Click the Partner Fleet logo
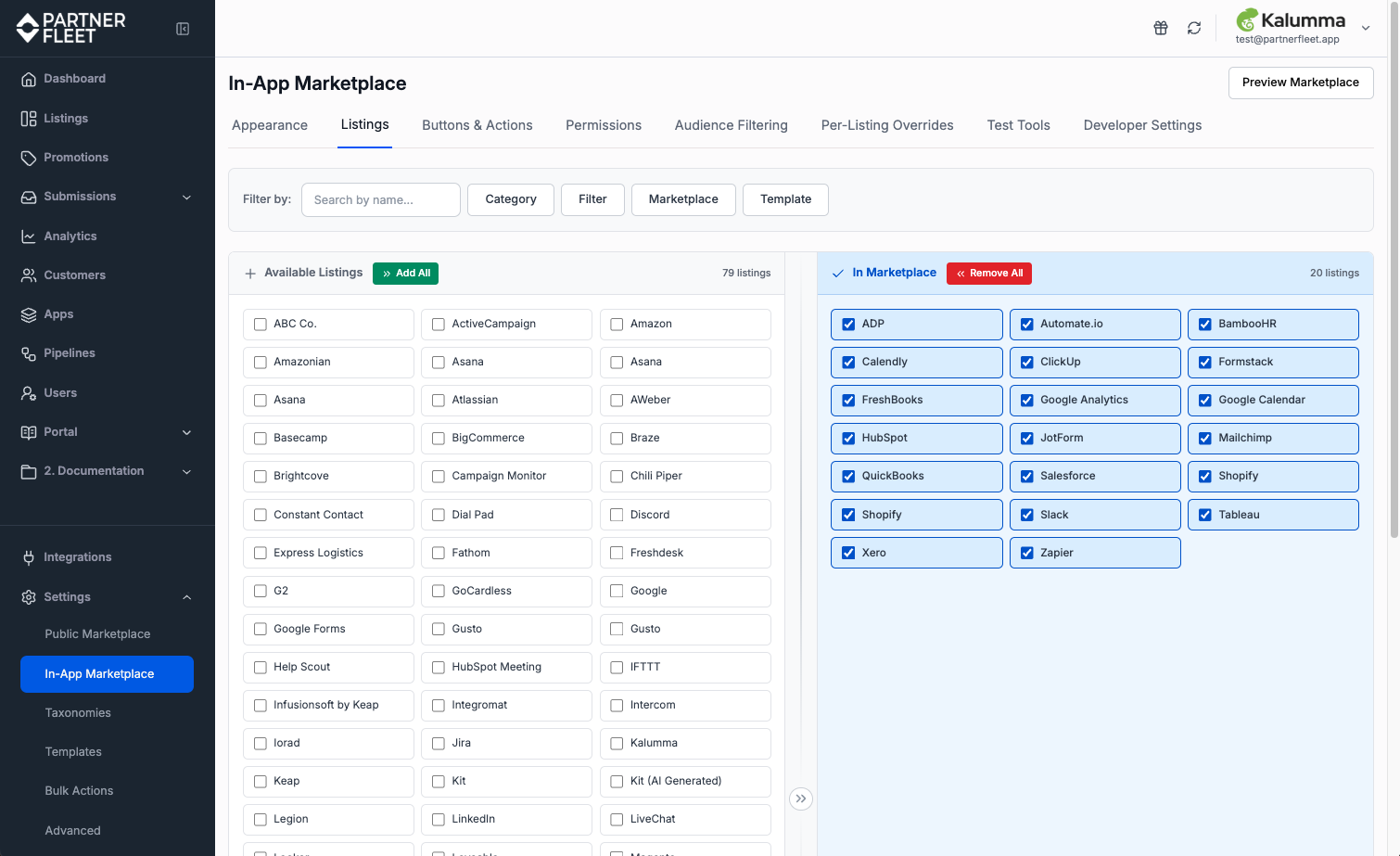1400x856 pixels. 70,28
